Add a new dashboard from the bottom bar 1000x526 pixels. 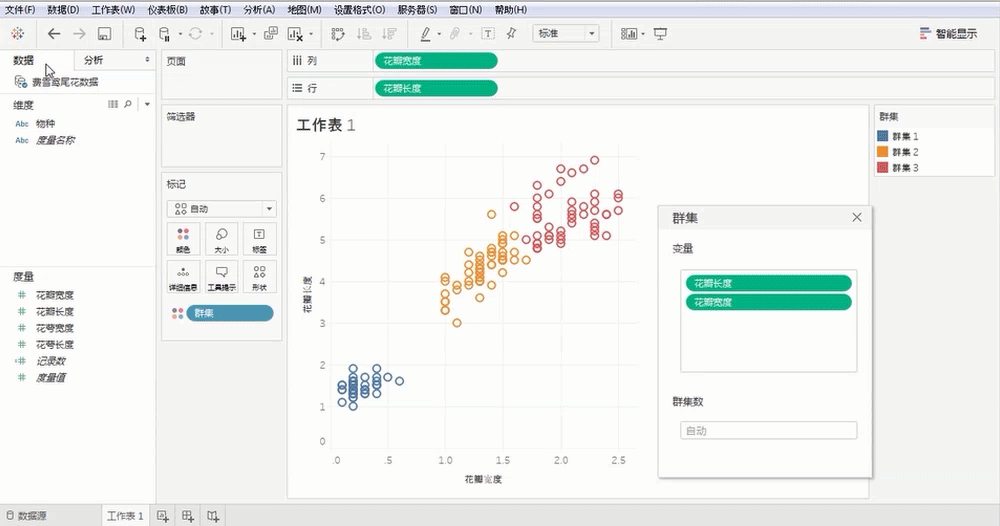pyautogui.click(x=188, y=516)
